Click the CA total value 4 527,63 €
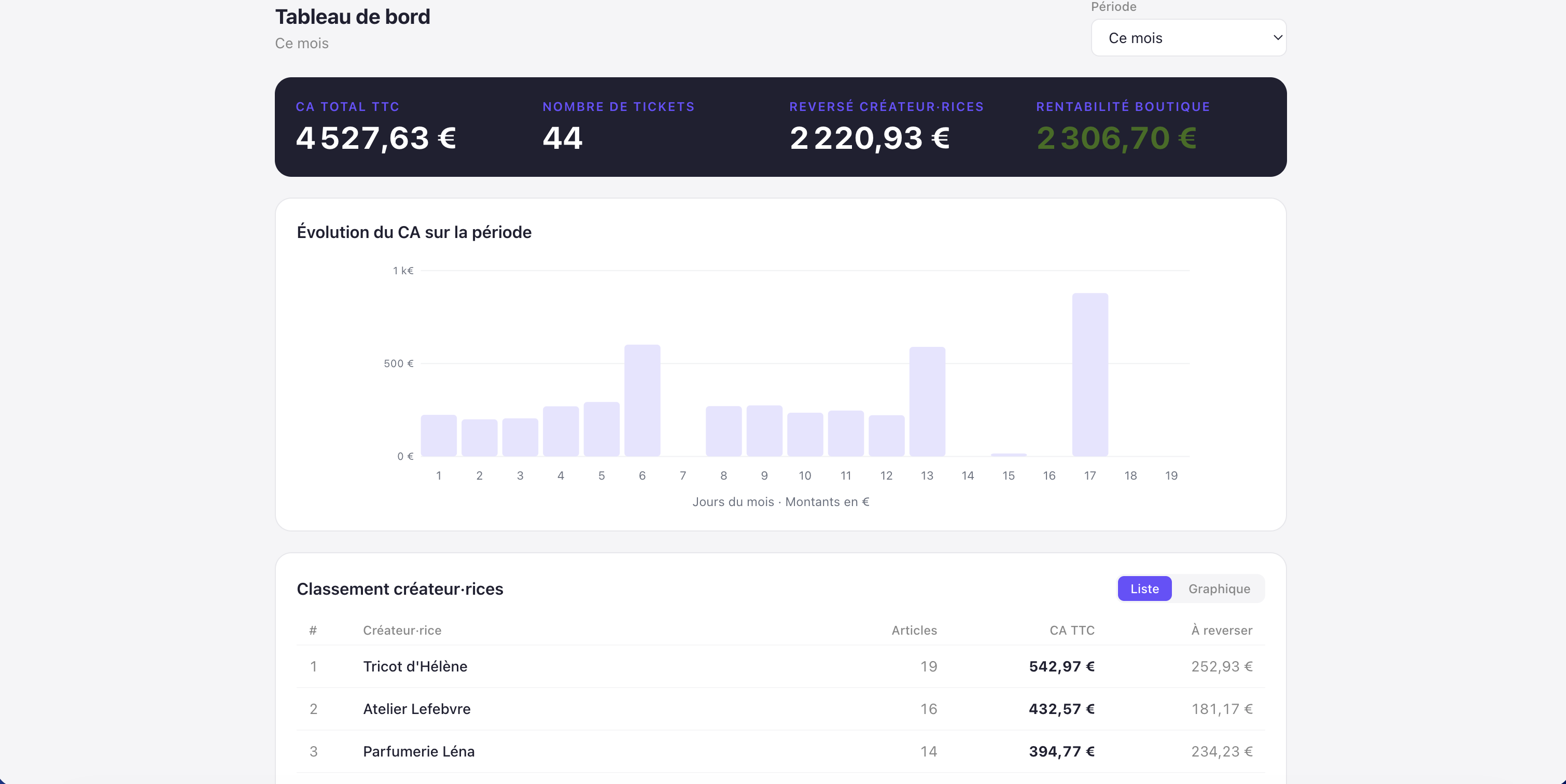 tap(376, 138)
